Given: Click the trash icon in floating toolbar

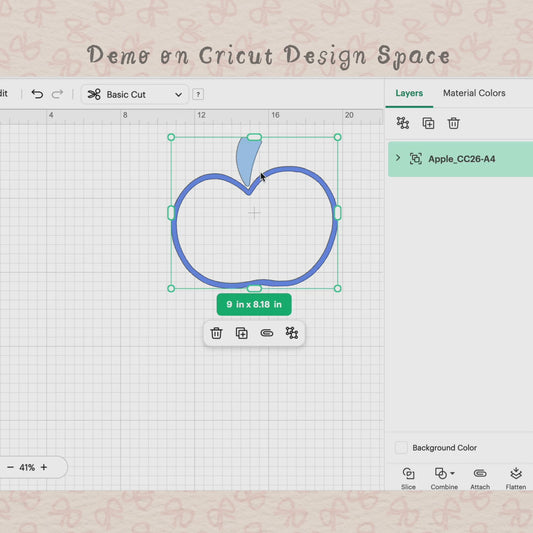Looking at the screenshot, I should click(x=216, y=333).
